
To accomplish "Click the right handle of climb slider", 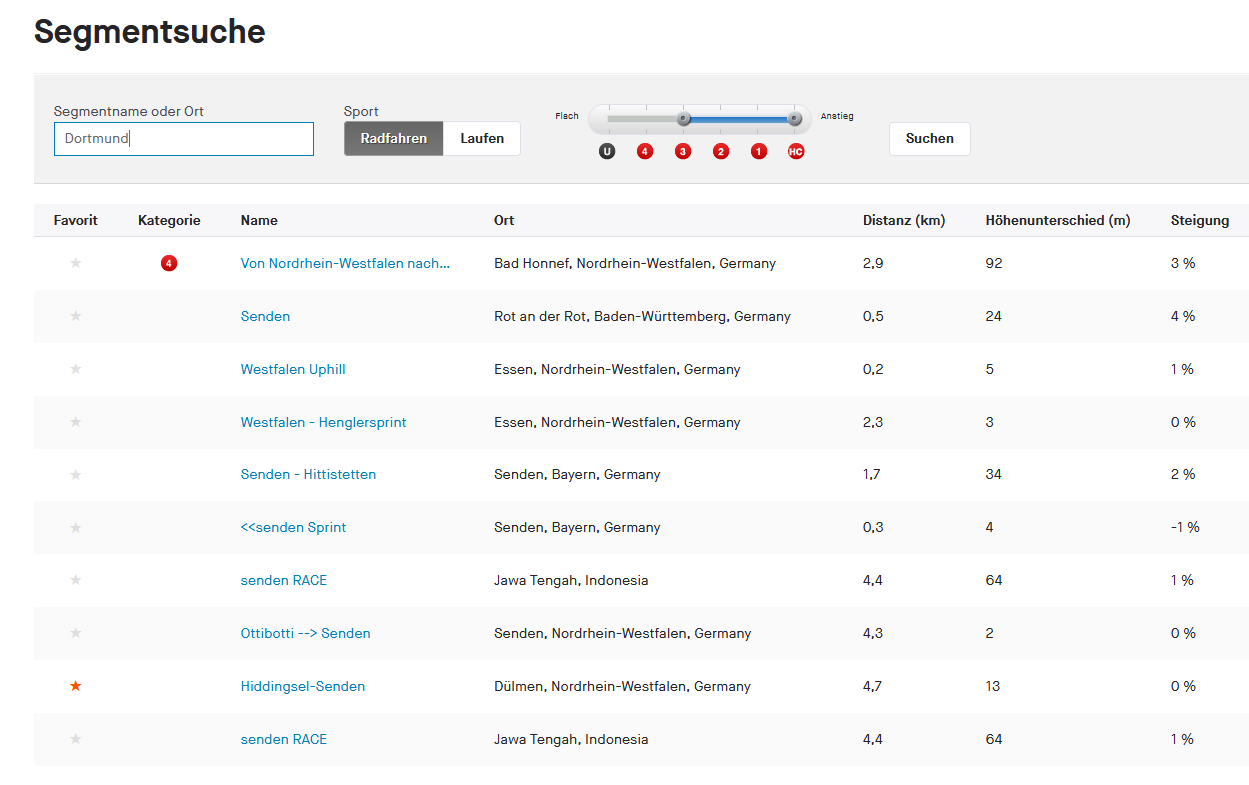I will coord(795,119).
